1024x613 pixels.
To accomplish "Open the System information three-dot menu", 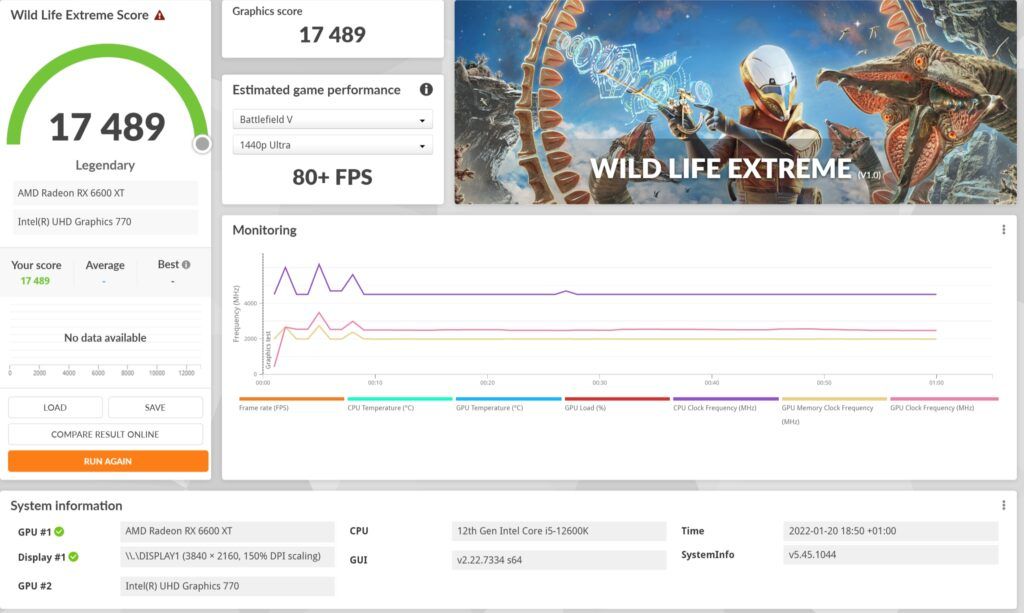I will tap(1004, 505).
